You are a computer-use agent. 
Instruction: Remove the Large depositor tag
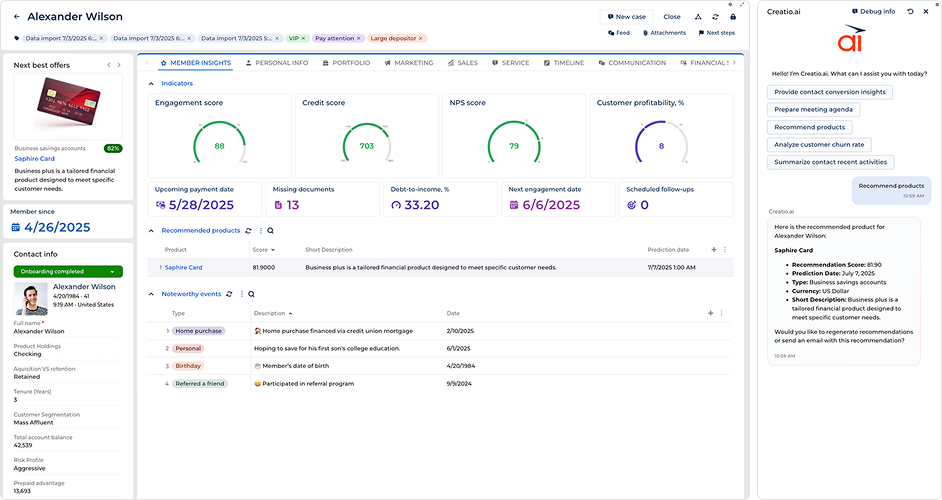tap(420, 38)
